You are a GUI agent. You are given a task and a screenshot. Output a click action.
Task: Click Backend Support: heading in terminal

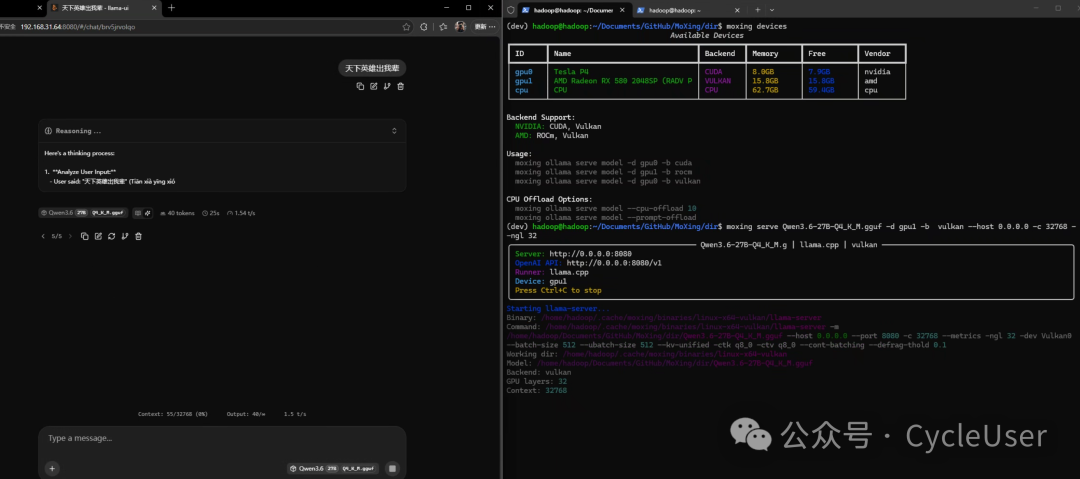click(x=541, y=117)
